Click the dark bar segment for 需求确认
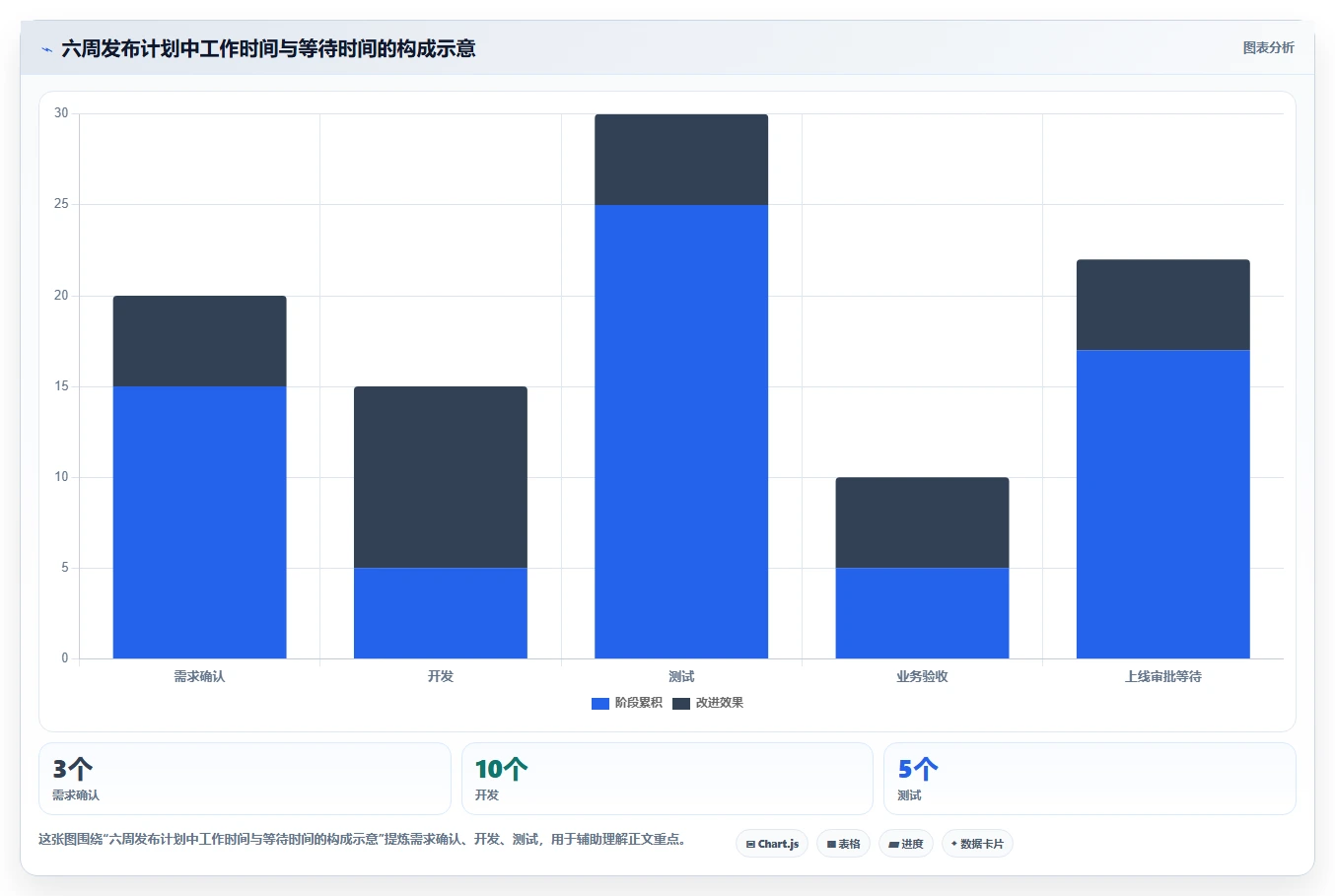The image size is (1335, 896). coord(200,341)
